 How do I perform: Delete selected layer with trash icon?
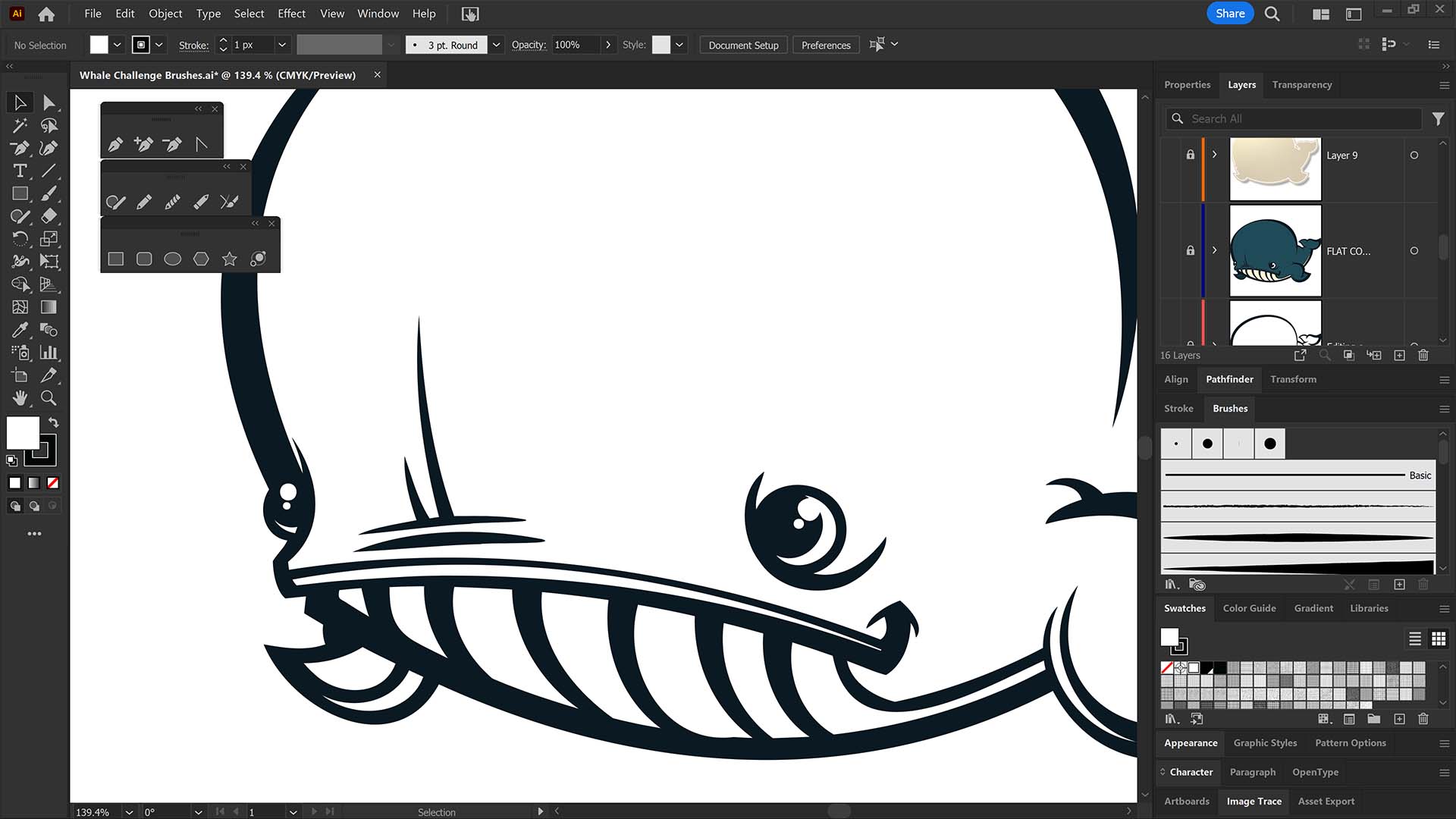click(1423, 355)
